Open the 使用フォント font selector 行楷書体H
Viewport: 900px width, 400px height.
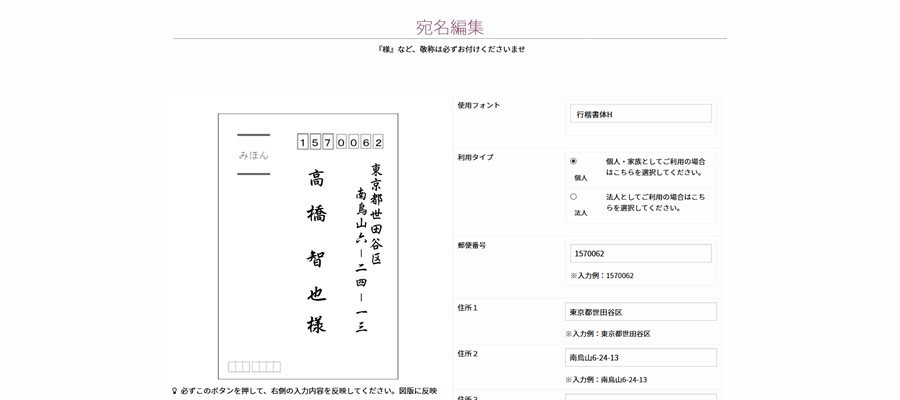pos(641,114)
